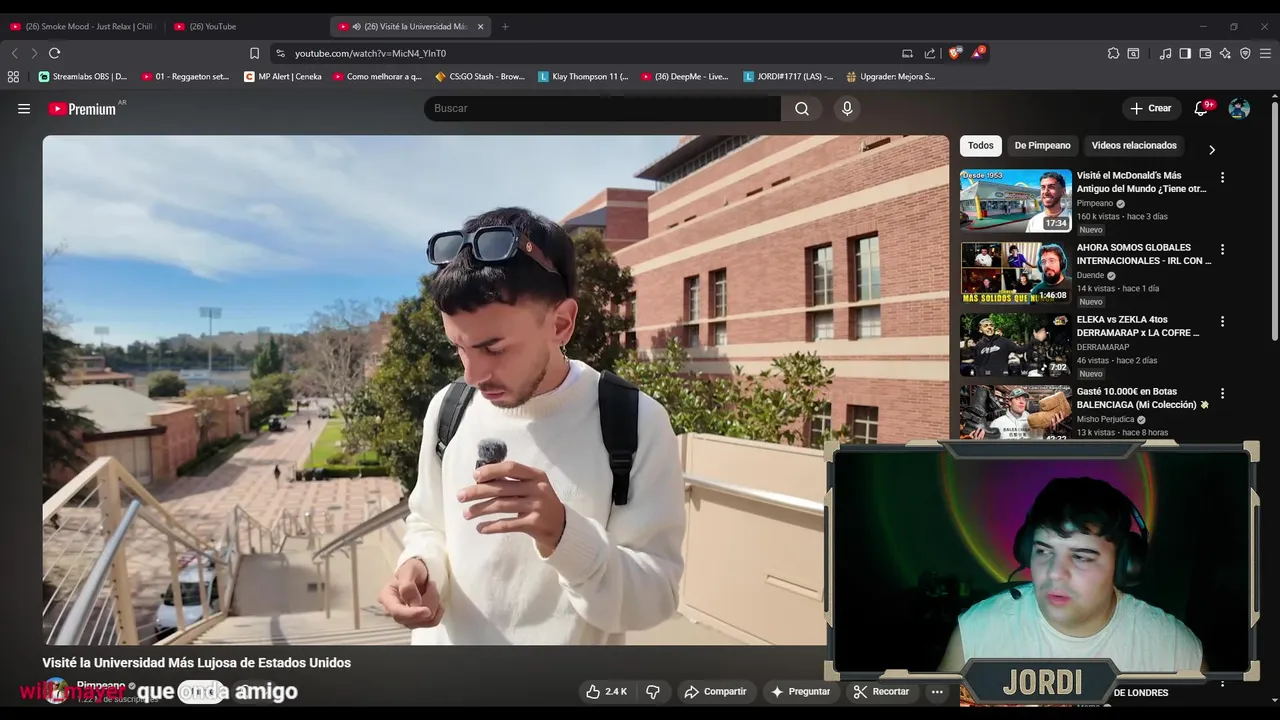1280x720 pixels.
Task: Open site settings icon in address bar
Action: click(280, 53)
